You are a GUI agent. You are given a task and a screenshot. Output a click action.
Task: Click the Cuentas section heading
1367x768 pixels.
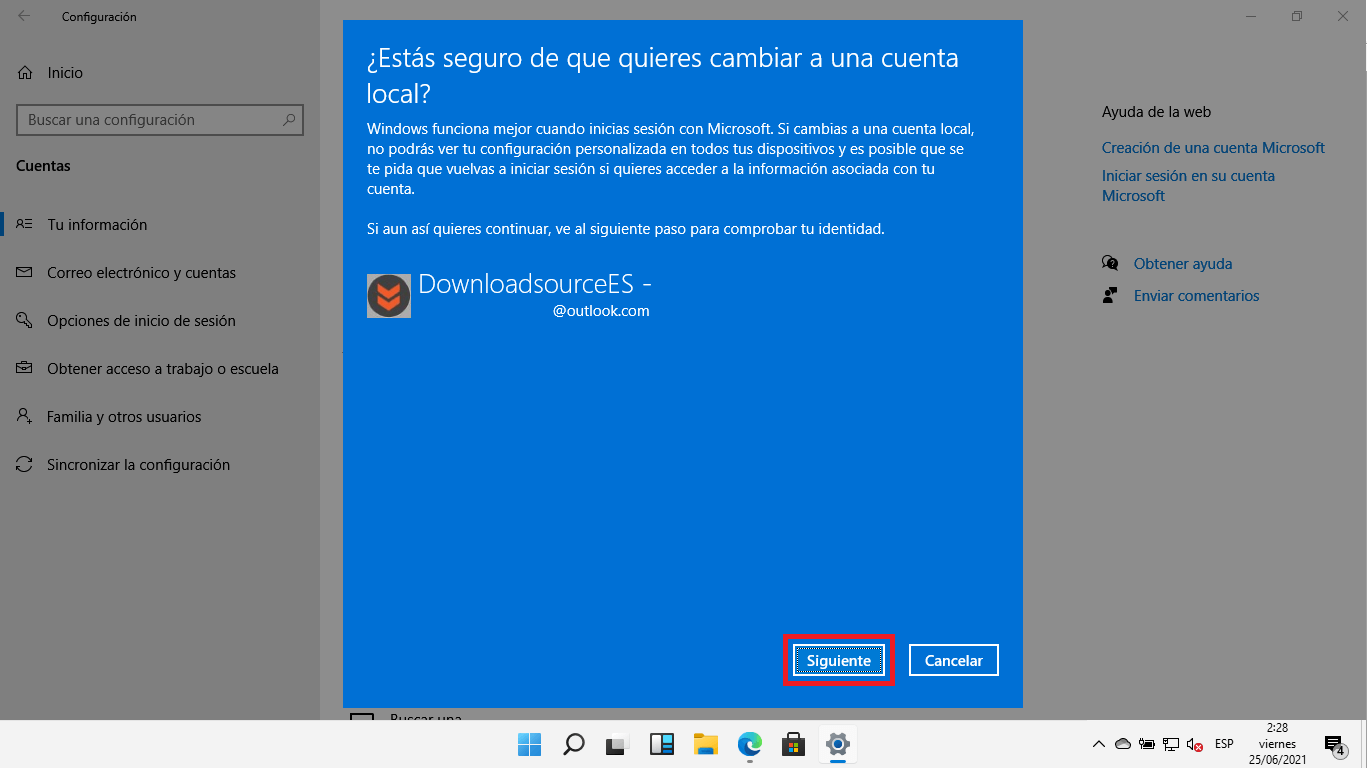coord(43,166)
